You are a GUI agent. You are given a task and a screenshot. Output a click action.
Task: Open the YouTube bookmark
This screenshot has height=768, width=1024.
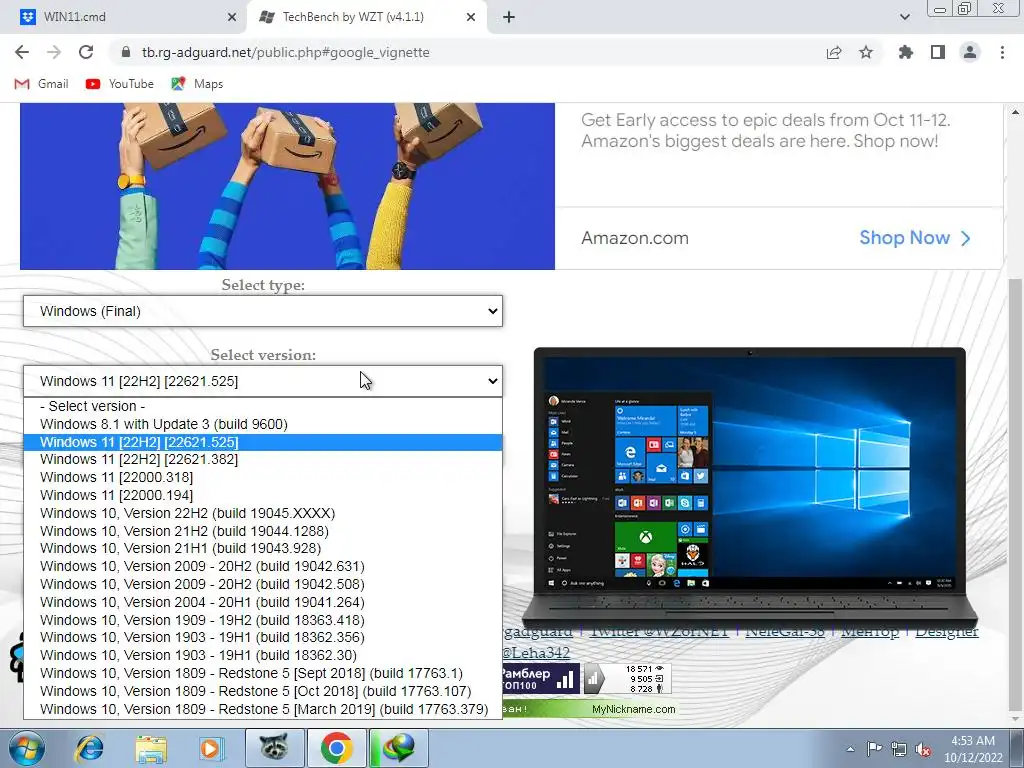[120, 84]
